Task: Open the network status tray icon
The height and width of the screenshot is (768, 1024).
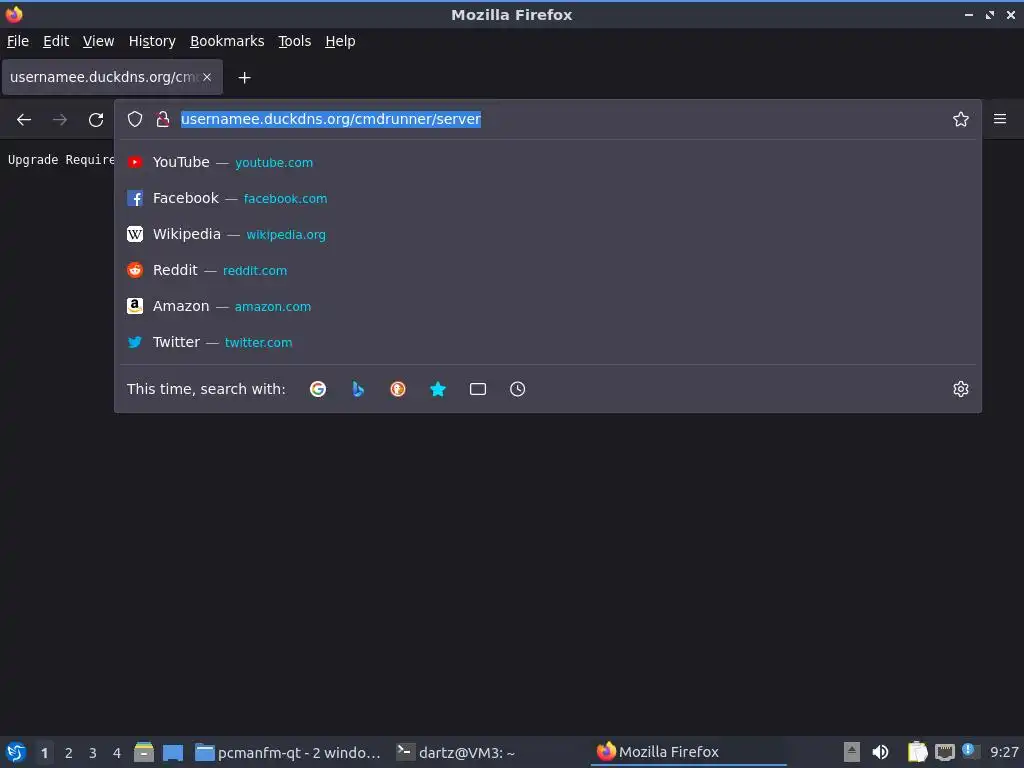Action: click(944, 752)
